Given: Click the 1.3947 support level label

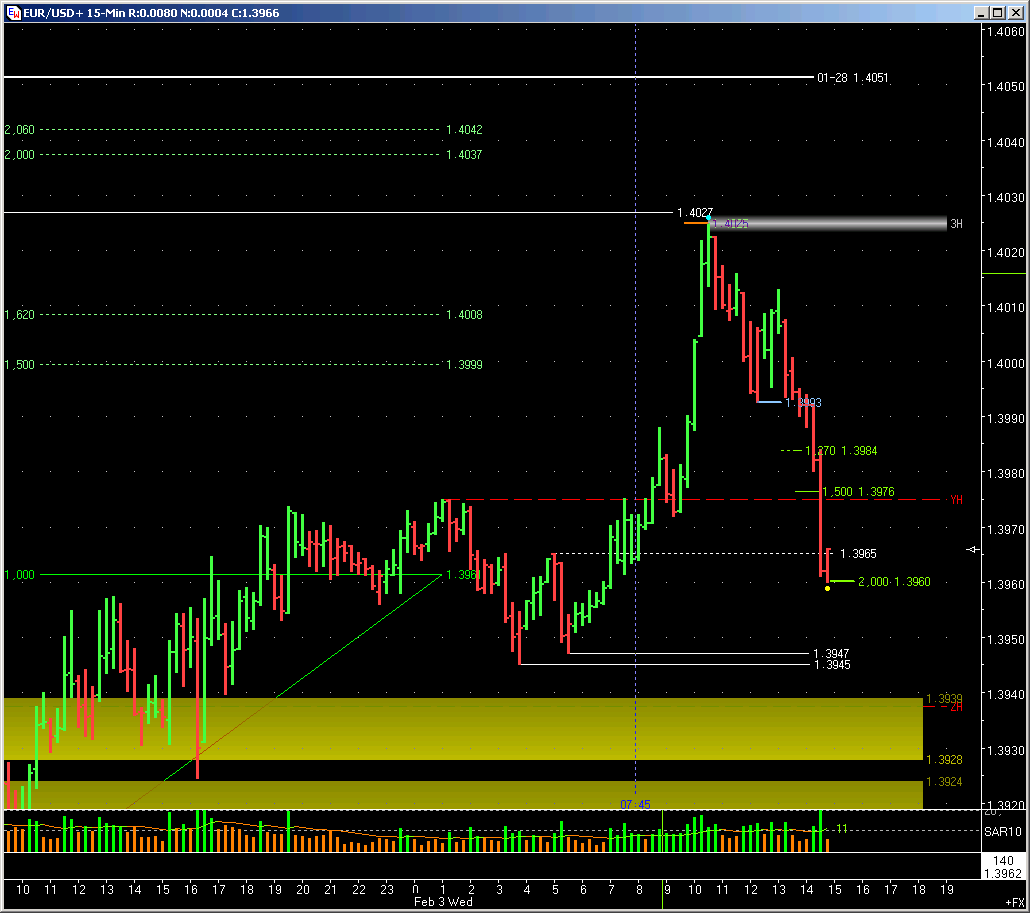Looking at the screenshot, I should point(831,654).
